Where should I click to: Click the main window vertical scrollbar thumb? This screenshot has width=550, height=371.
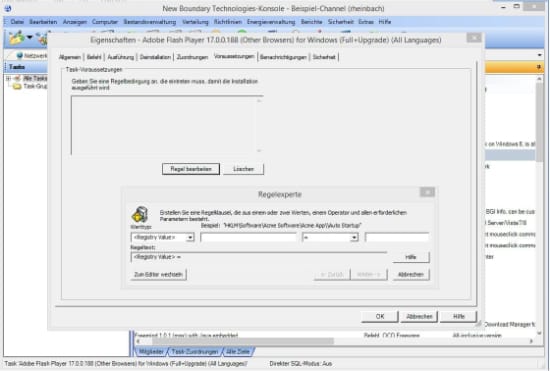539,122
